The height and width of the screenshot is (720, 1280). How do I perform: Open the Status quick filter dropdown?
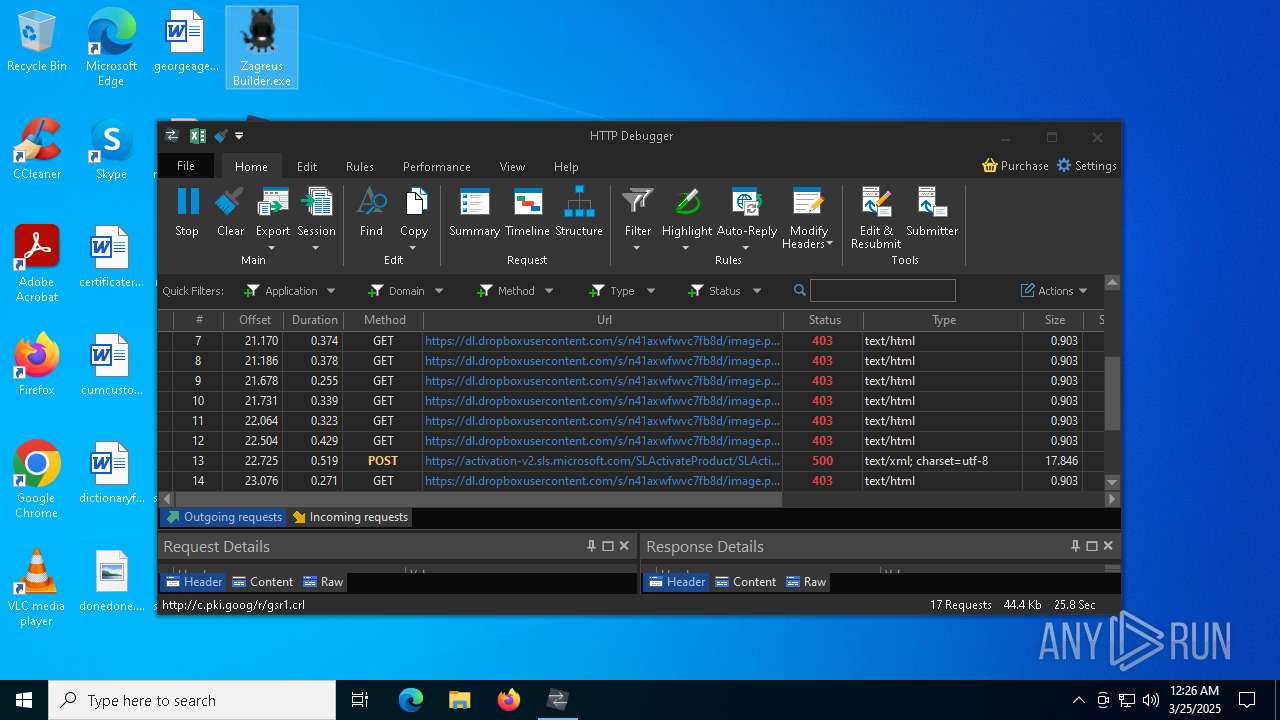click(724, 291)
